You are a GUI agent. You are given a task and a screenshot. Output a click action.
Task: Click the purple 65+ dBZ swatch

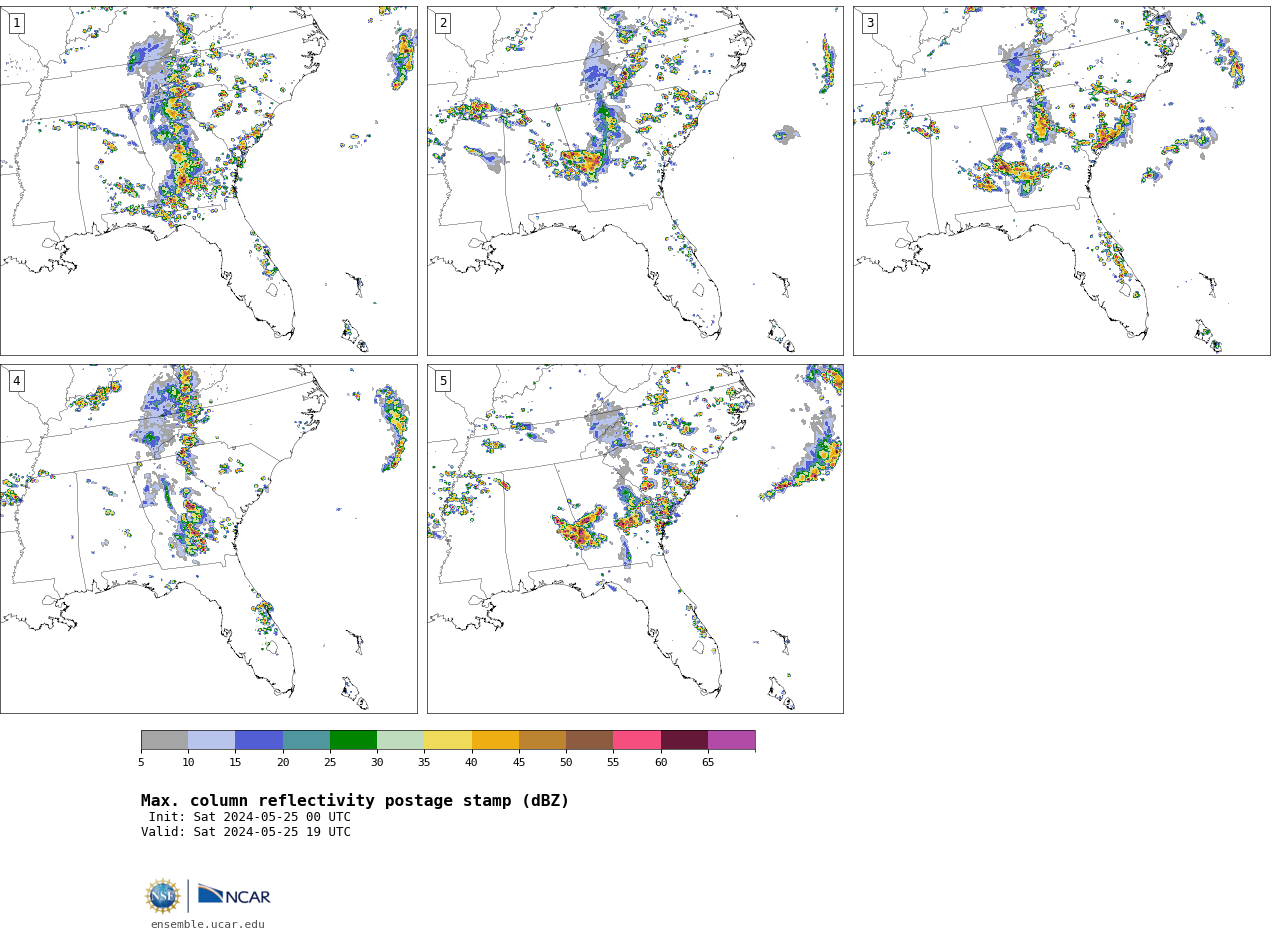pyautogui.click(x=731, y=740)
